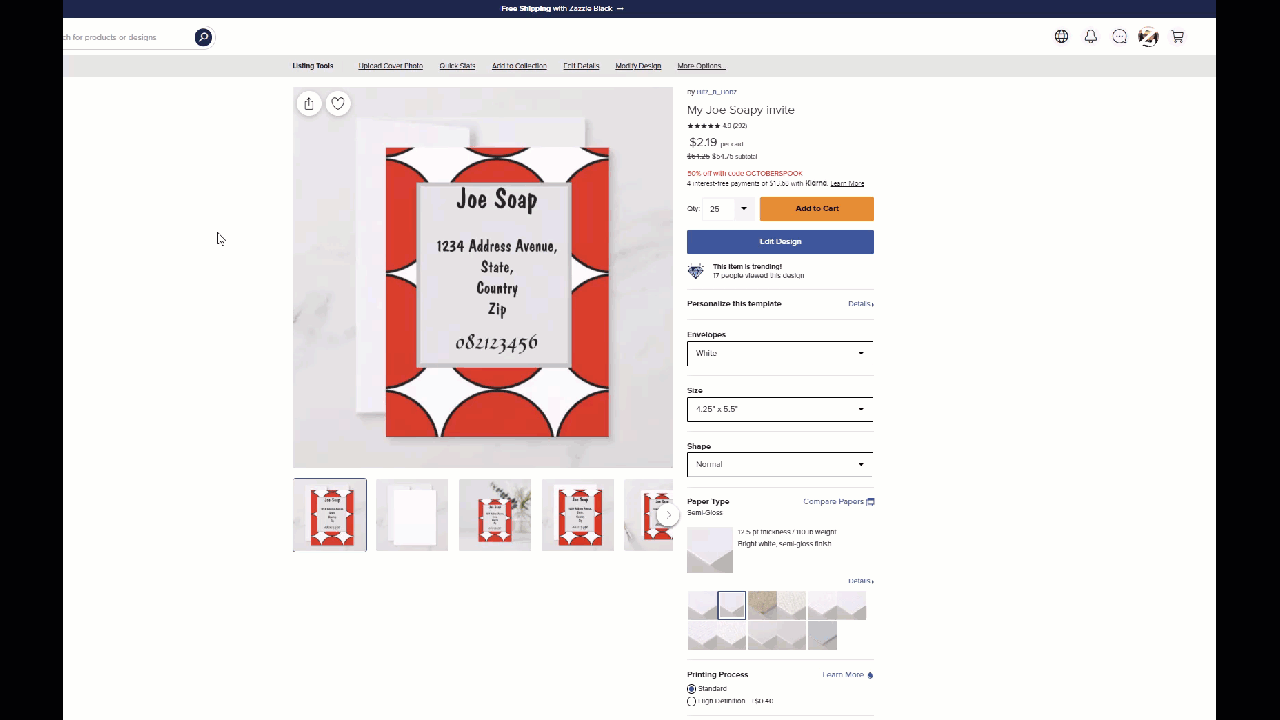Click the share icon on product image
The image size is (1280, 720).
point(309,103)
